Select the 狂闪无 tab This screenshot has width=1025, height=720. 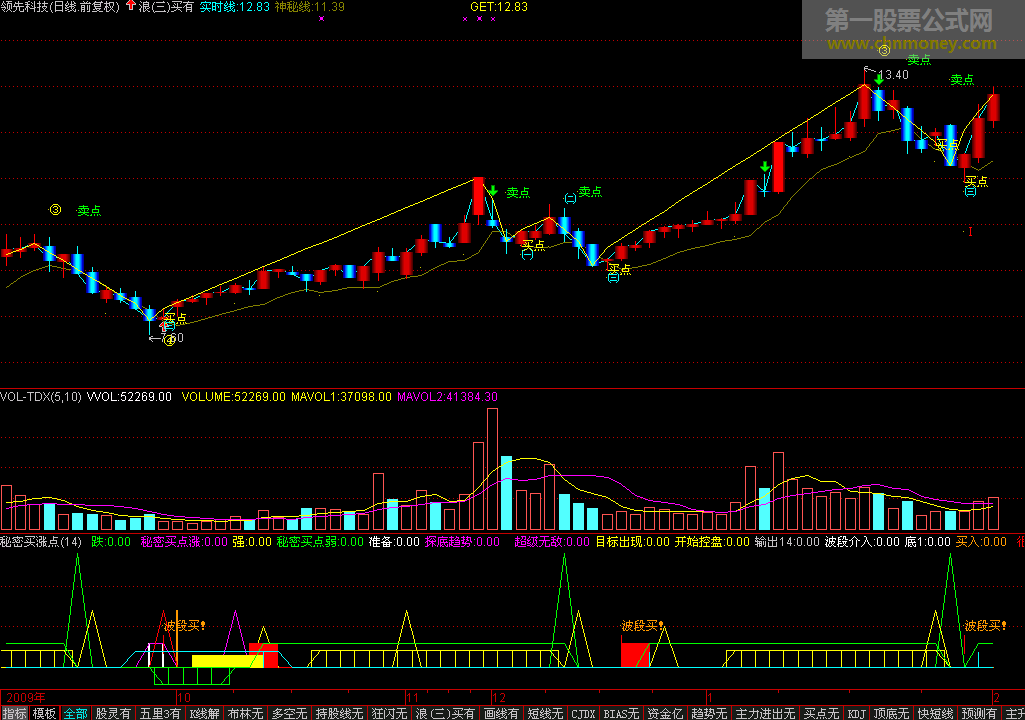389,713
